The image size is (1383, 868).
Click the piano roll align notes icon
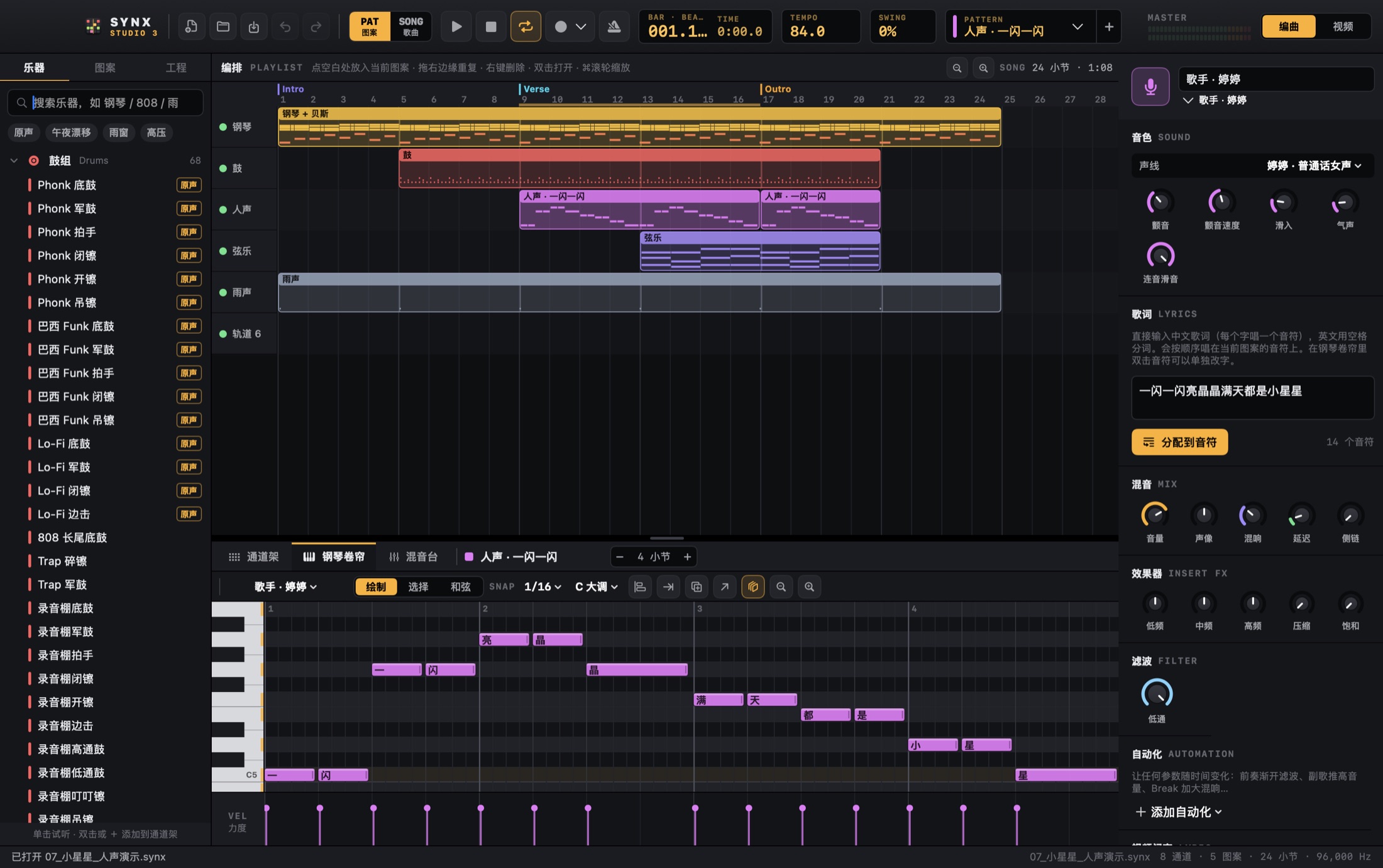coord(640,586)
